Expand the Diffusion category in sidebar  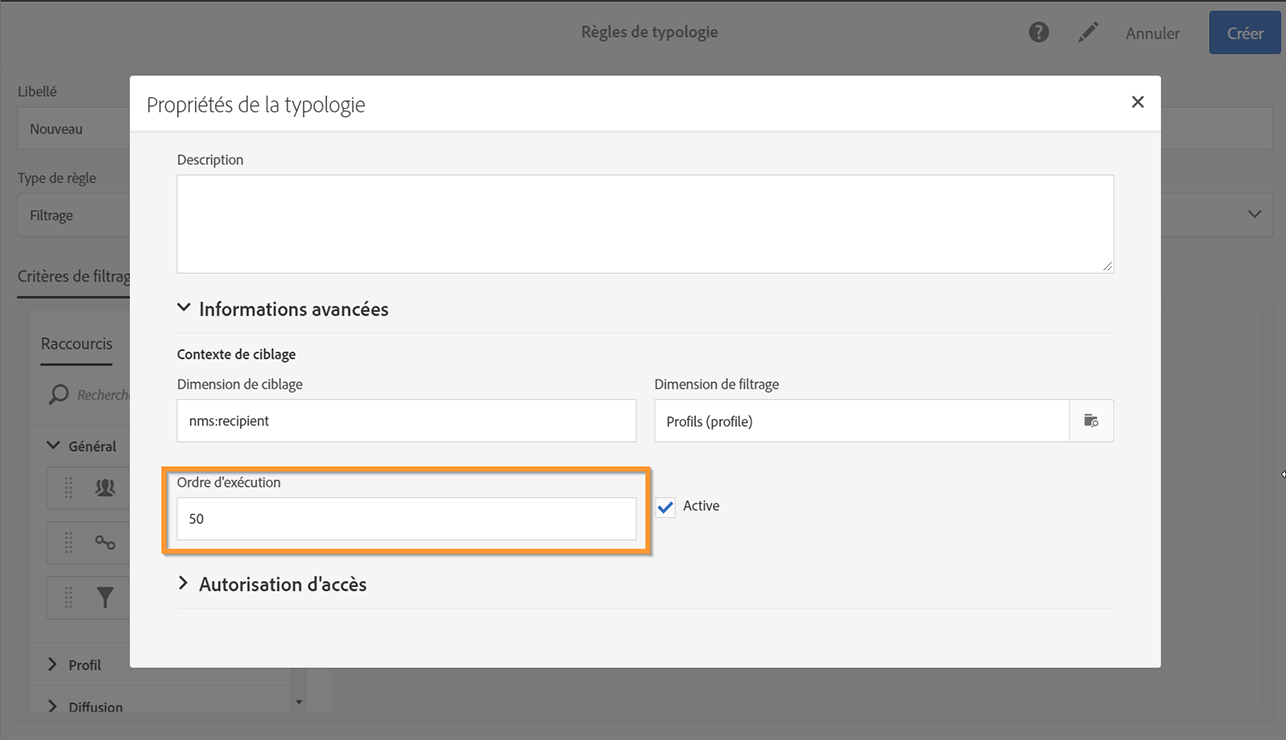(x=53, y=707)
